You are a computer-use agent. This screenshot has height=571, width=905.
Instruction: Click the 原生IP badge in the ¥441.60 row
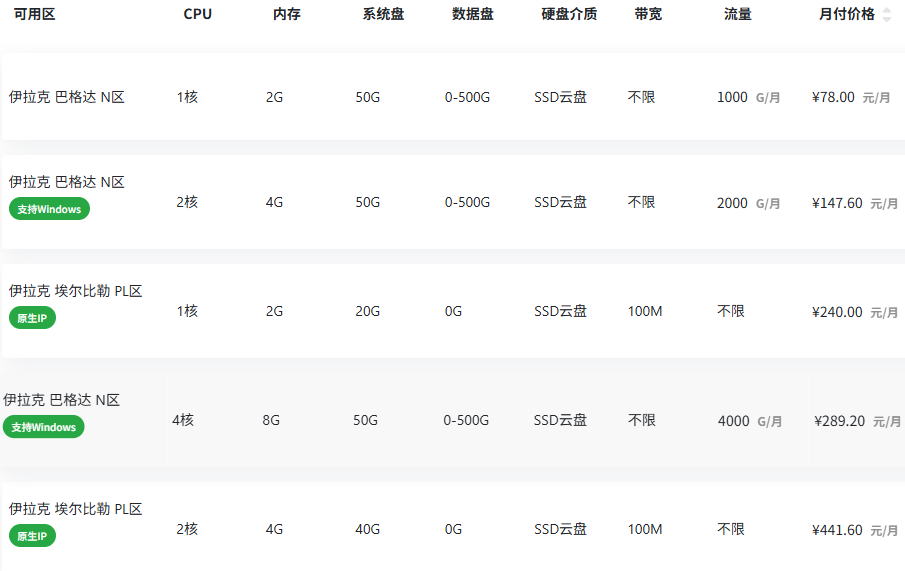coord(32,536)
